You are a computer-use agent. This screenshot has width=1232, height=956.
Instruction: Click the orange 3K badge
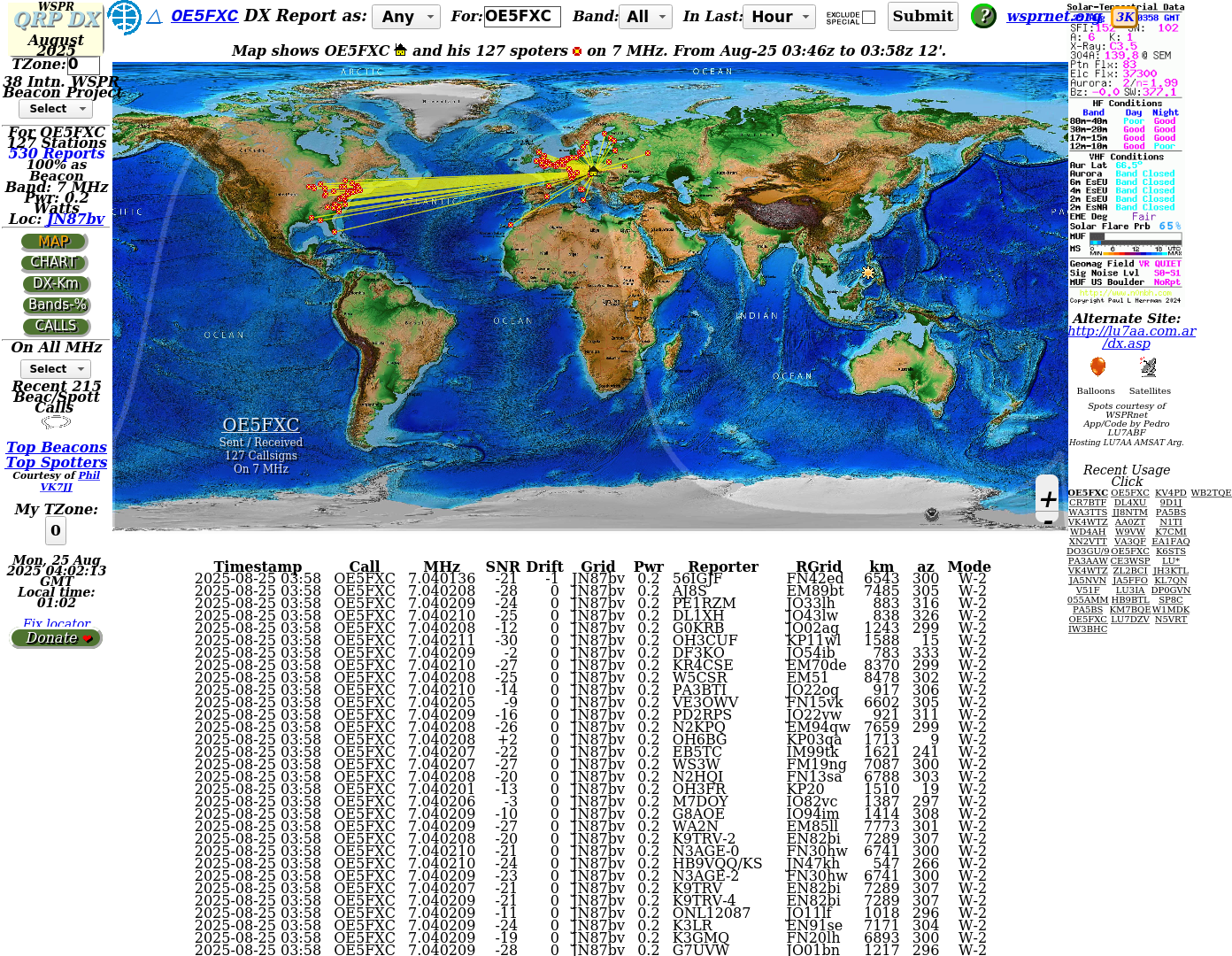[x=1124, y=17]
